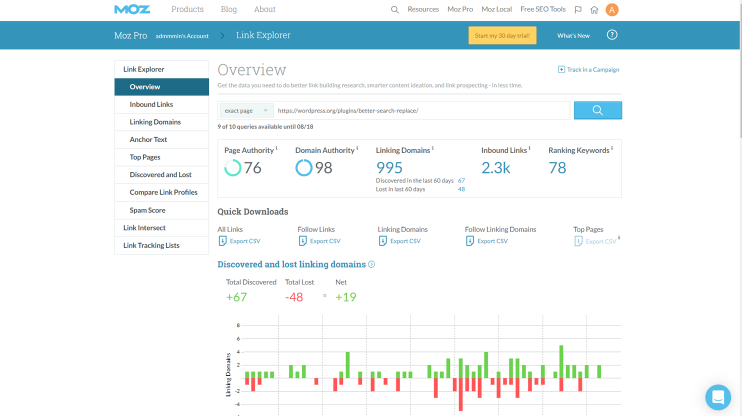Open the Blog menu item
Image resolution: width=742 pixels, height=416 pixels.
coord(229,9)
